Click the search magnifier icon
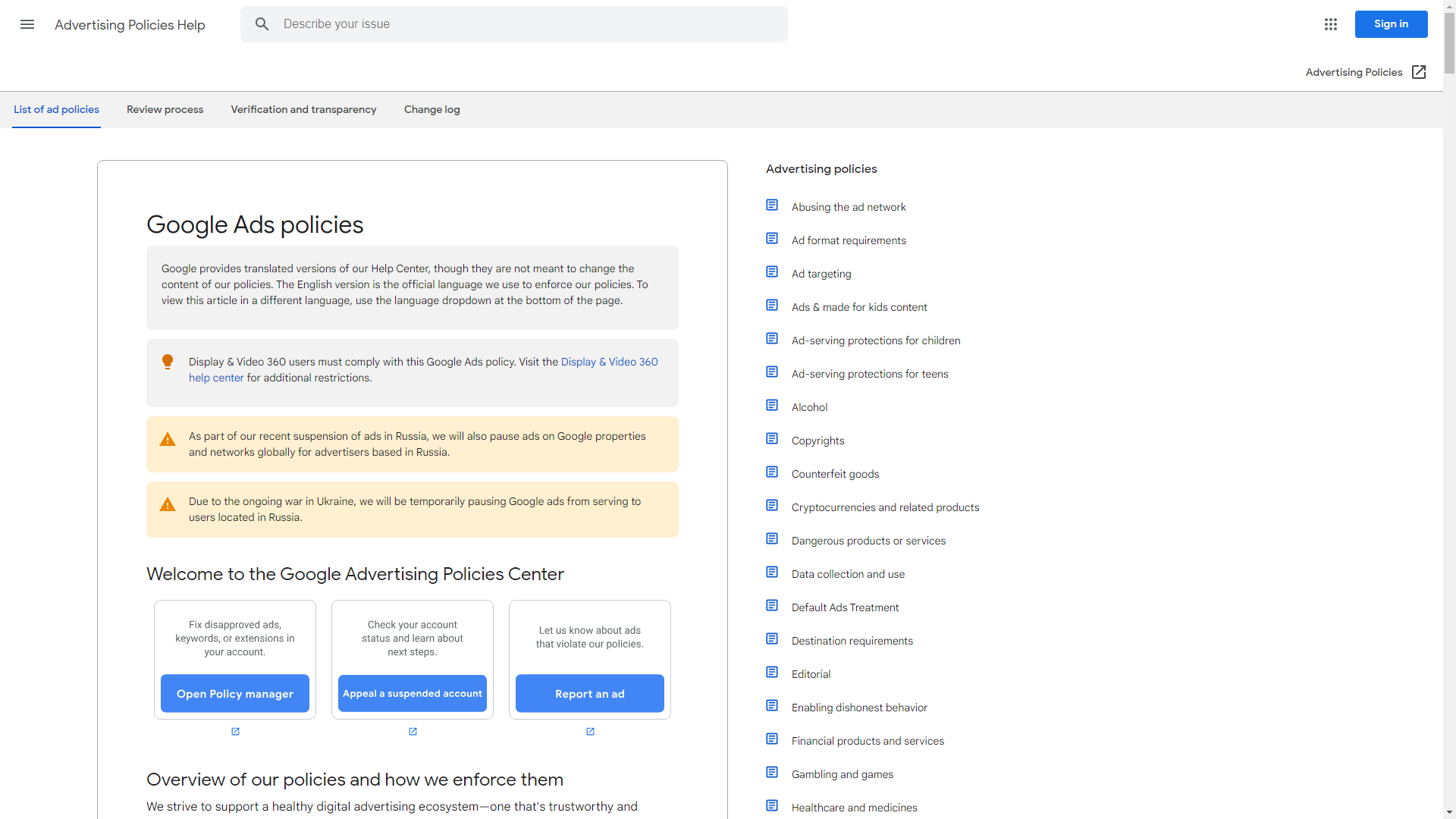Viewport: 1456px width, 819px height. [261, 24]
